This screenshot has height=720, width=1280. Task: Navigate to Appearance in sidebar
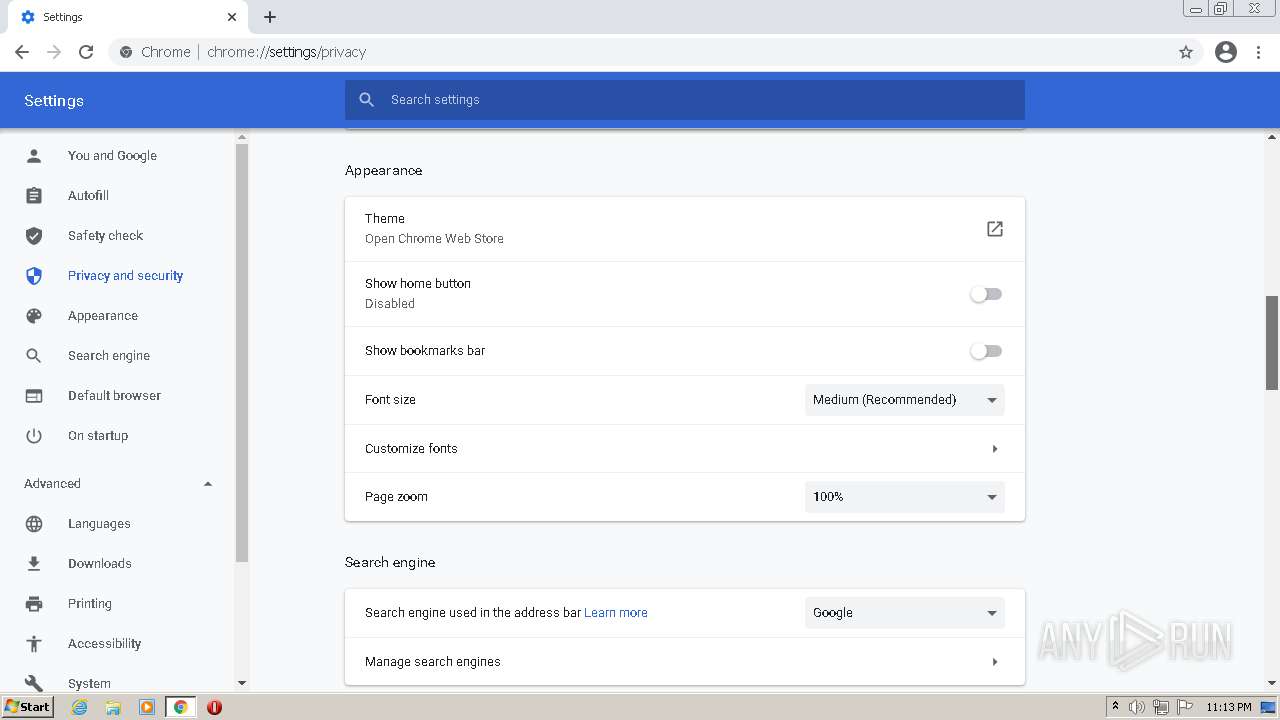click(103, 316)
